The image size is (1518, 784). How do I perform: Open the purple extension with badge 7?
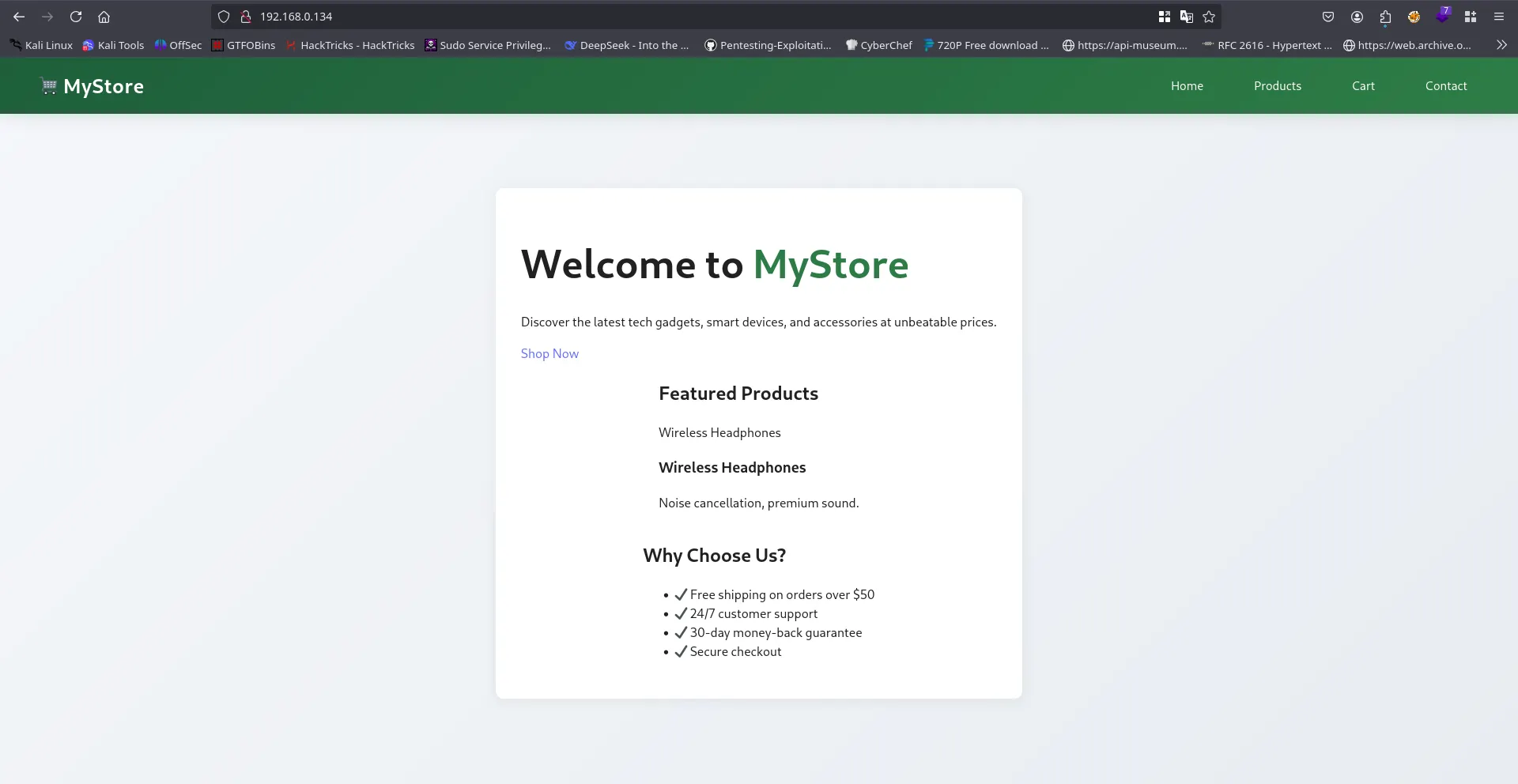[x=1442, y=17]
